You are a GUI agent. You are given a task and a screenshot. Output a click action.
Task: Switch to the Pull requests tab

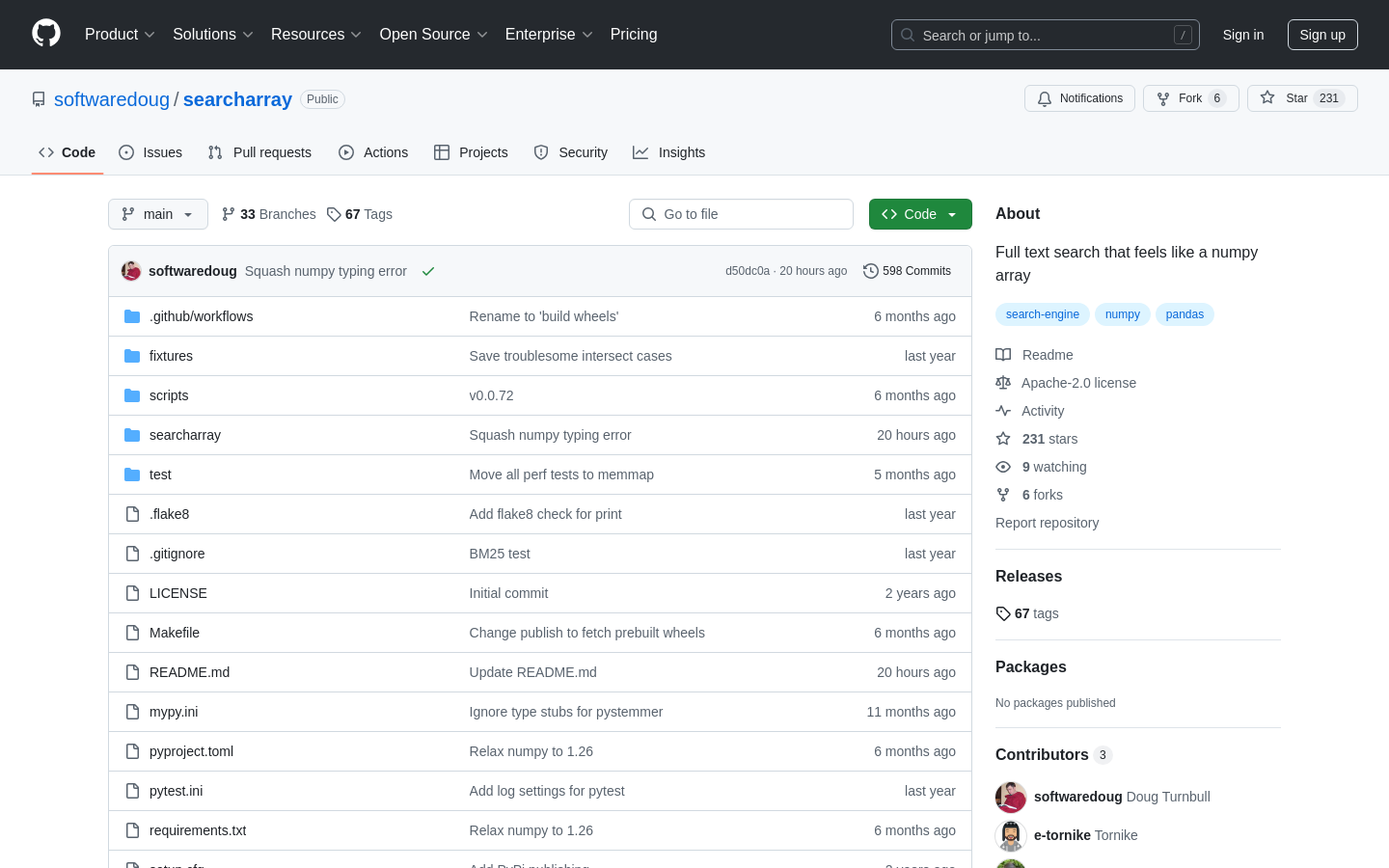pyautogui.click(x=259, y=152)
